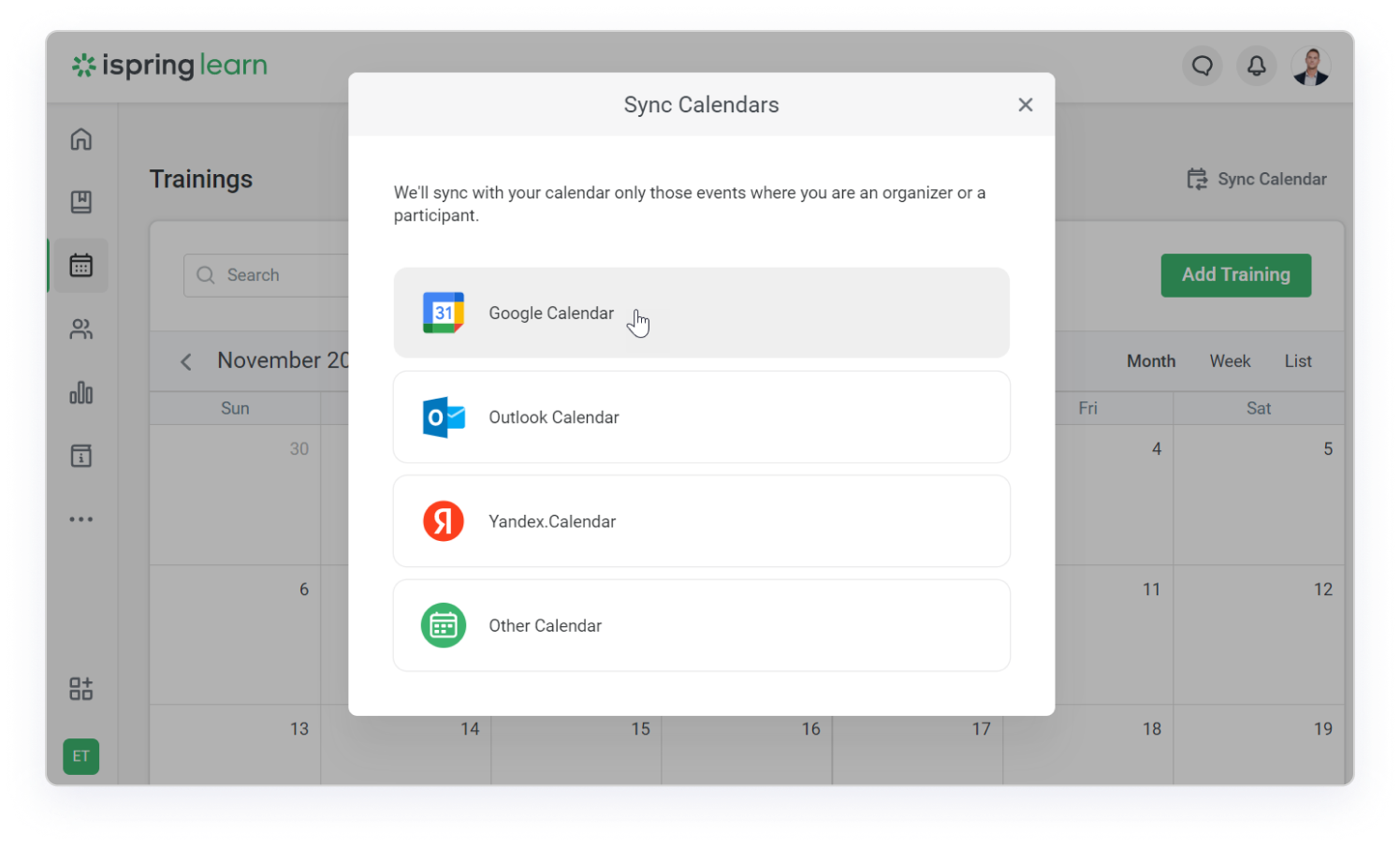Image resolution: width=1400 pixels, height=847 pixels.
Task: Open the chat messages icon
Action: pos(1203,66)
